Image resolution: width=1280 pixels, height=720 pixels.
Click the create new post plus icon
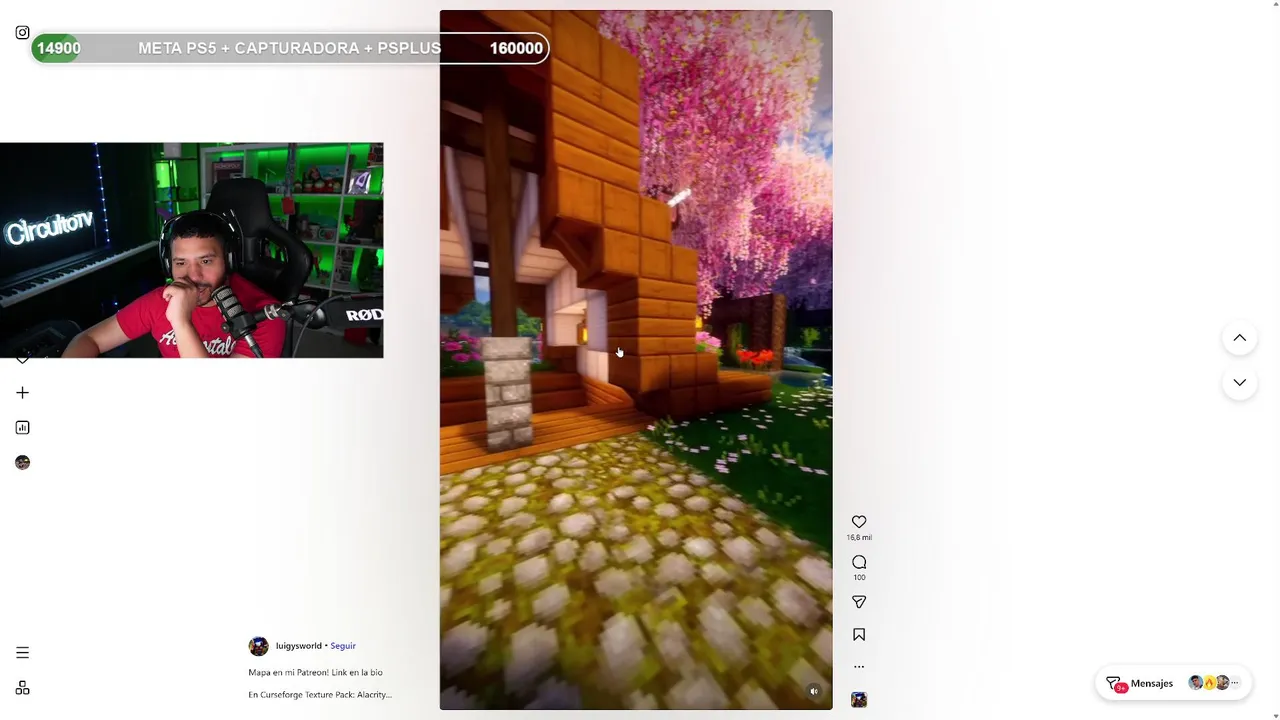tap(22, 393)
